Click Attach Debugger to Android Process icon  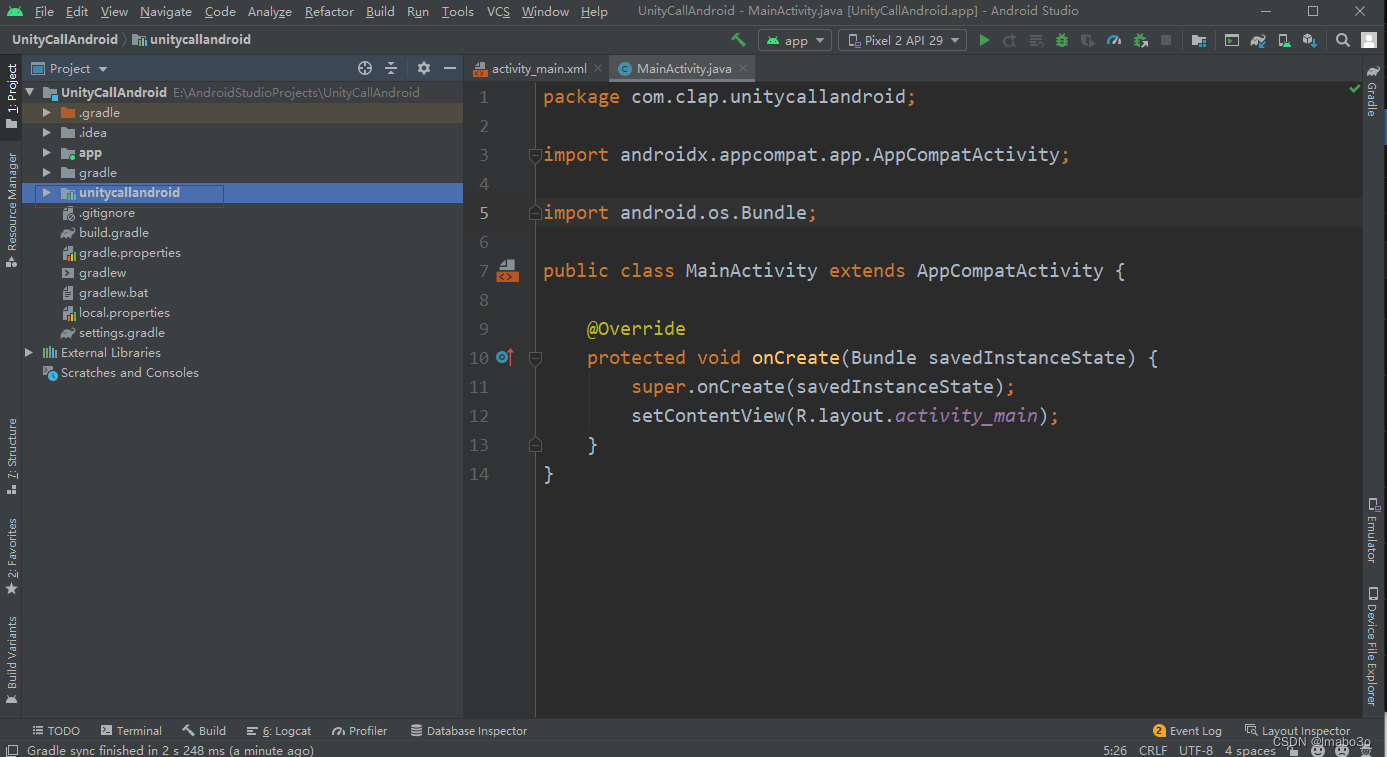[1140, 41]
